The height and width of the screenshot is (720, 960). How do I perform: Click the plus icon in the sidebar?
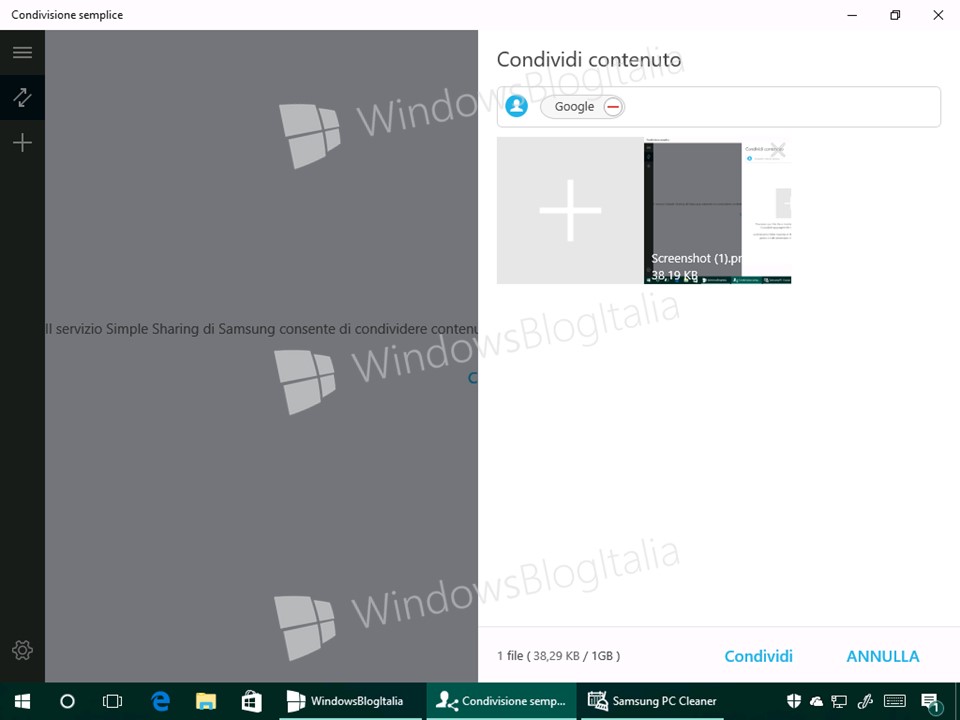pyautogui.click(x=22, y=143)
